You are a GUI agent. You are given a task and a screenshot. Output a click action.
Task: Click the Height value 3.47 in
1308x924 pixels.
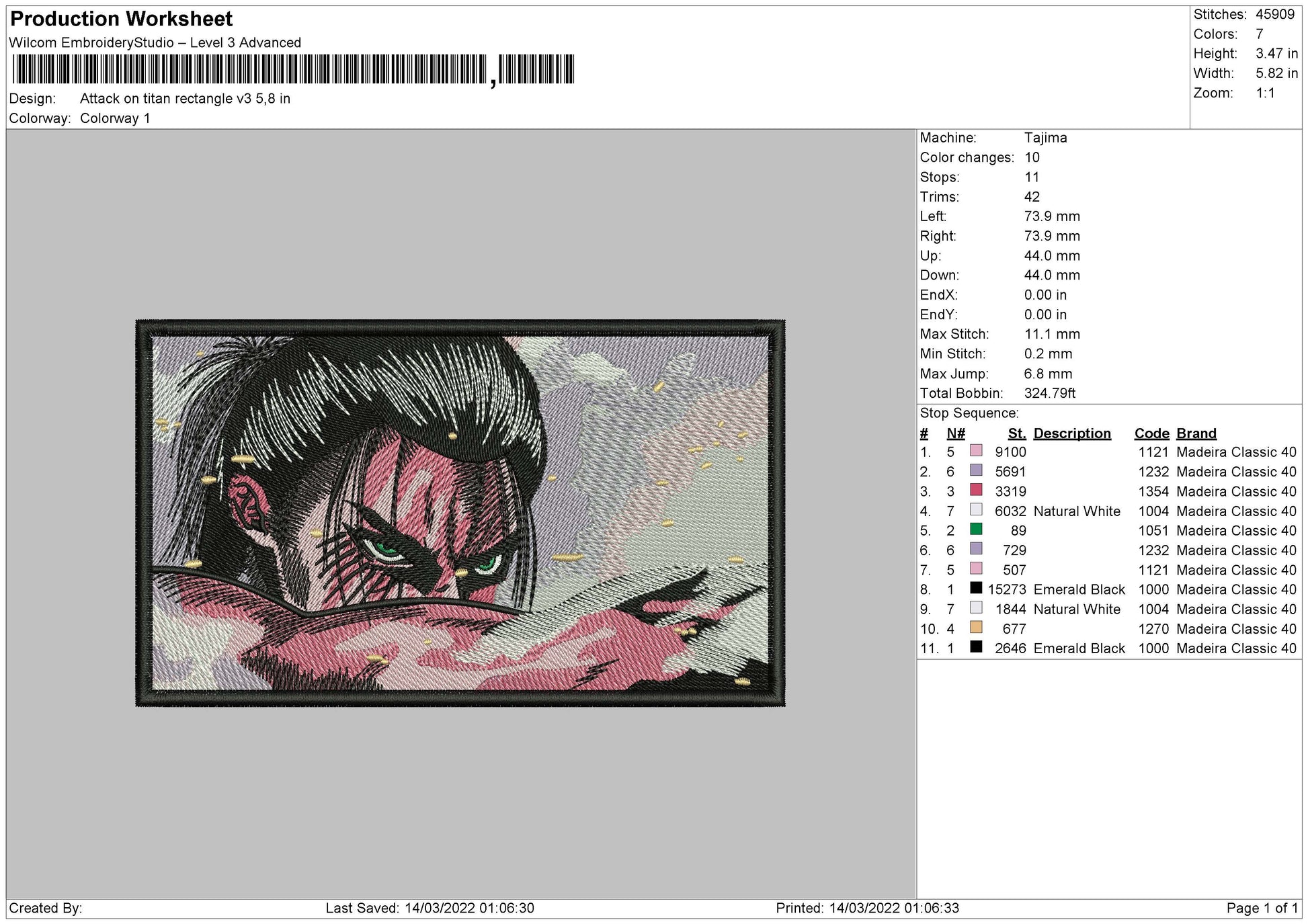1277,54
